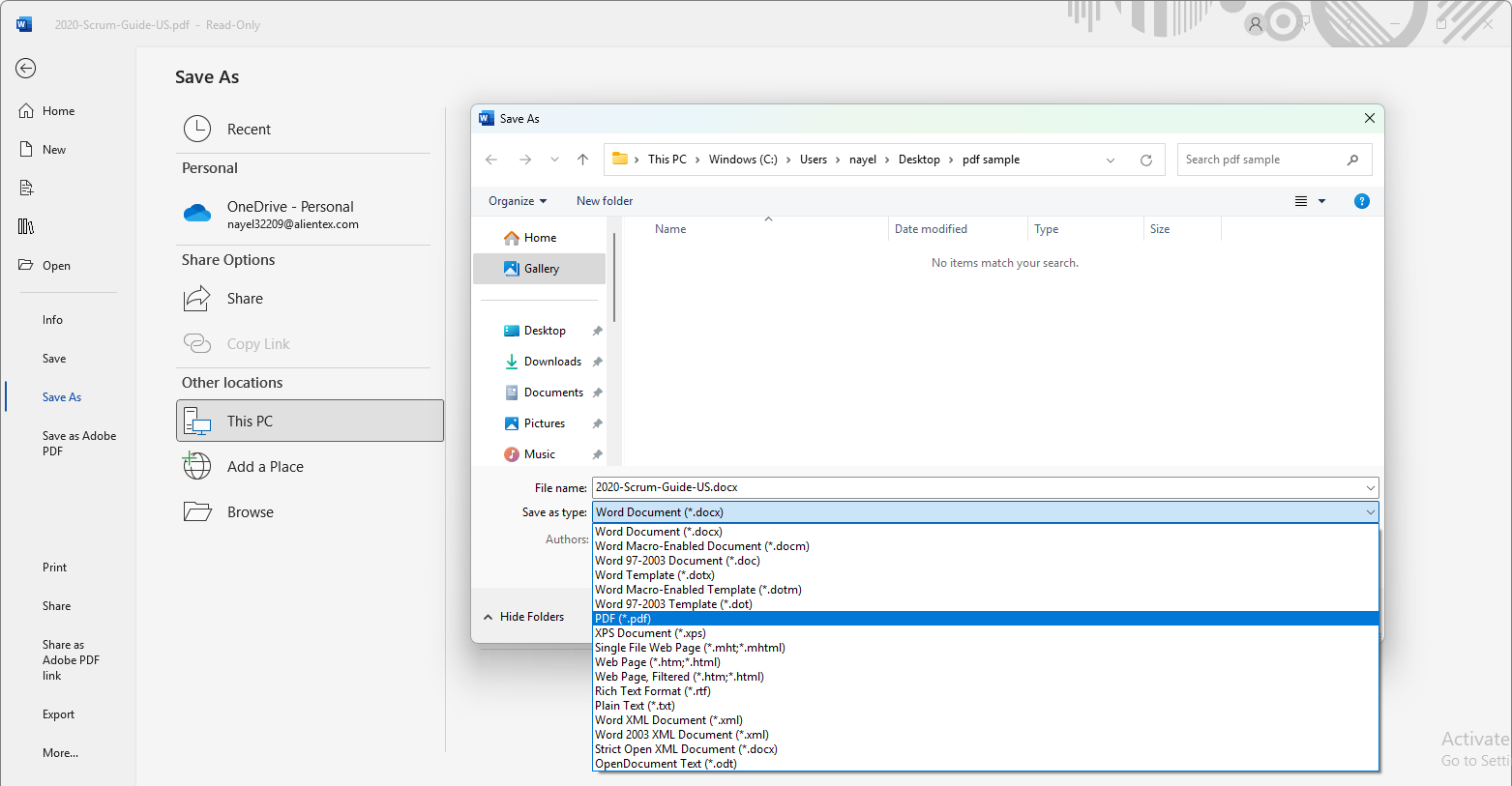Open Export in the Word sidebar
1512x786 pixels.
point(58,714)
